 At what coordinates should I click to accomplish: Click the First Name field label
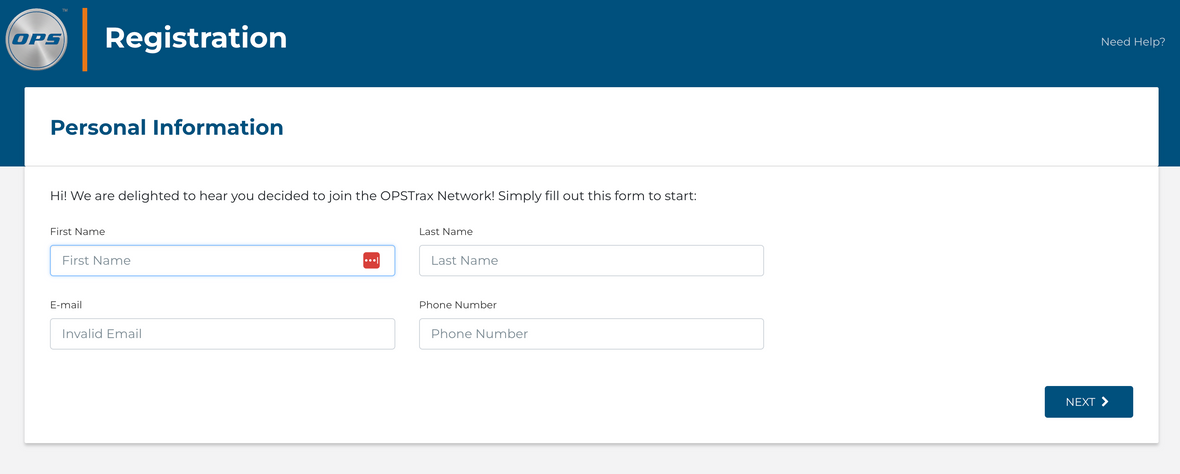77,232
